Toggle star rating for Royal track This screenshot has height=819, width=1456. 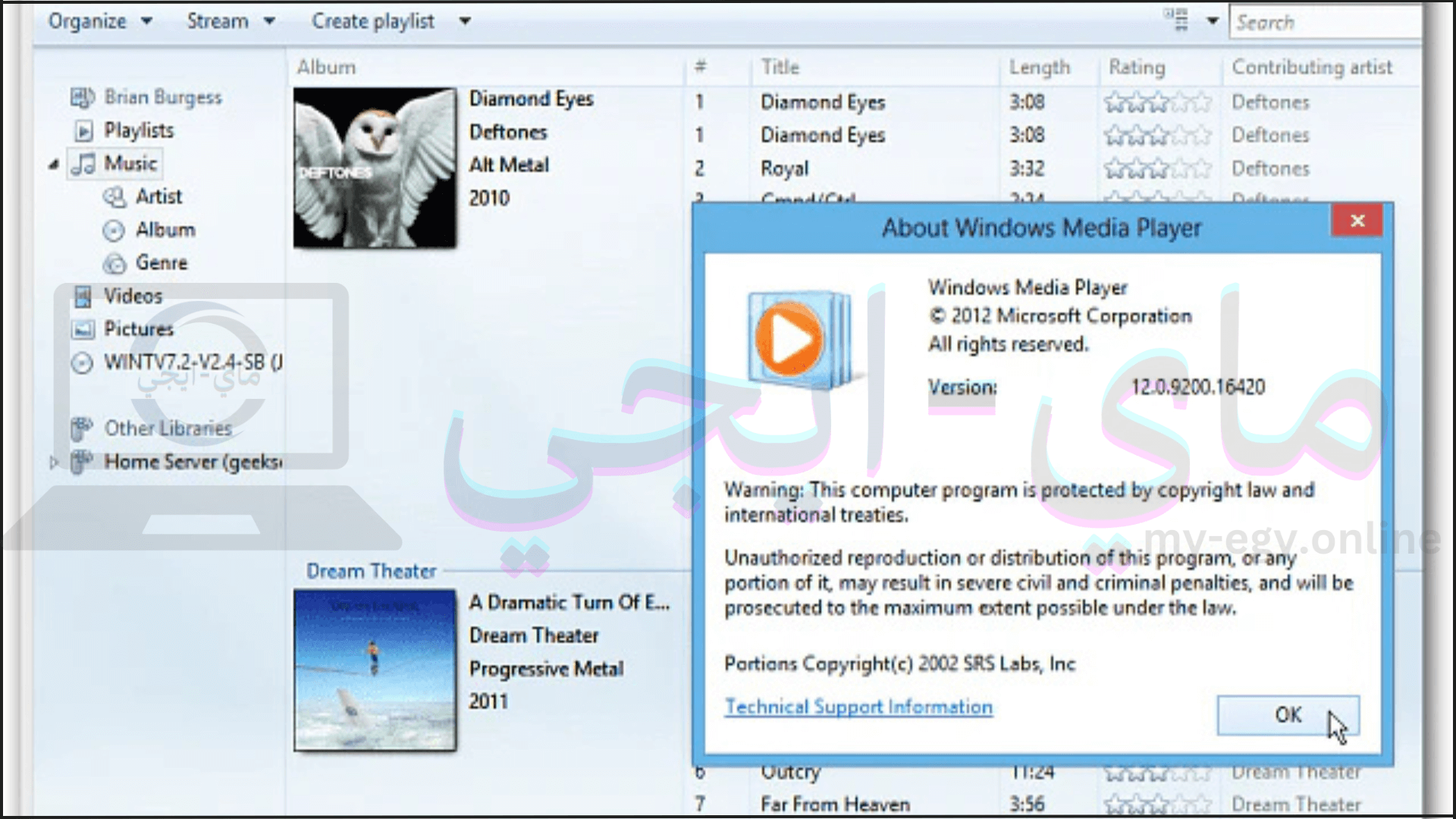(1150, 167)
